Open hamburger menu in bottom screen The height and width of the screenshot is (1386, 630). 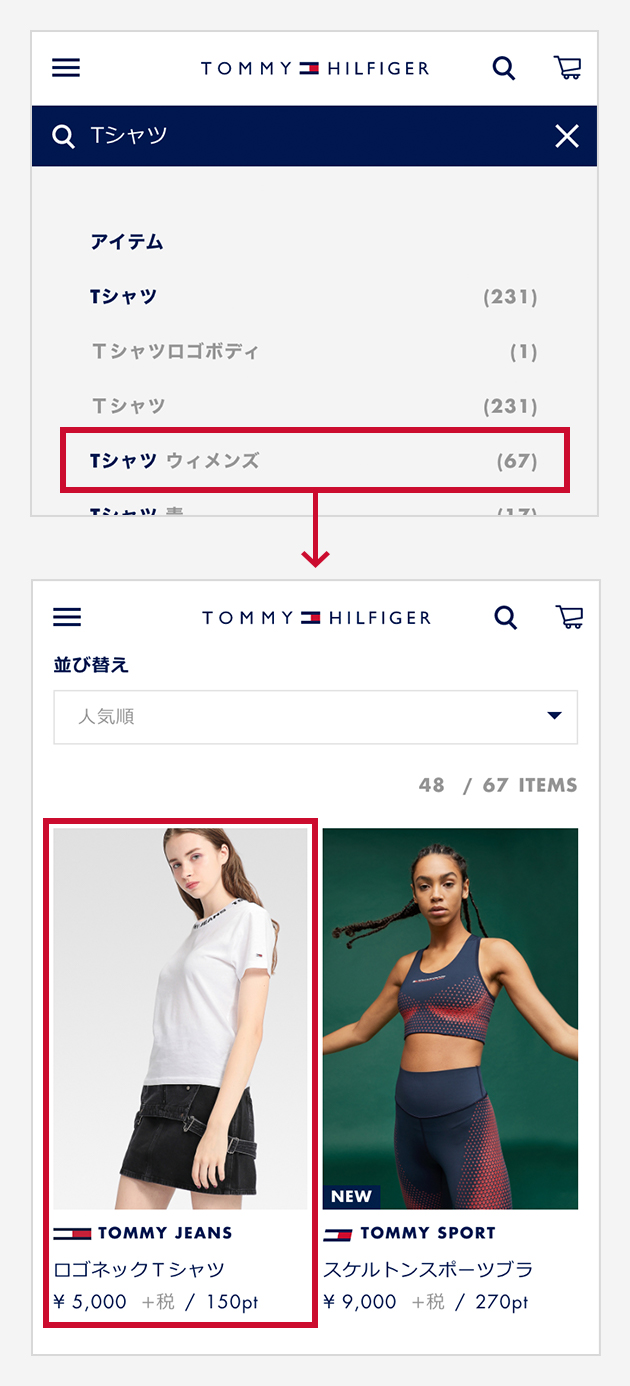point(67,617)
